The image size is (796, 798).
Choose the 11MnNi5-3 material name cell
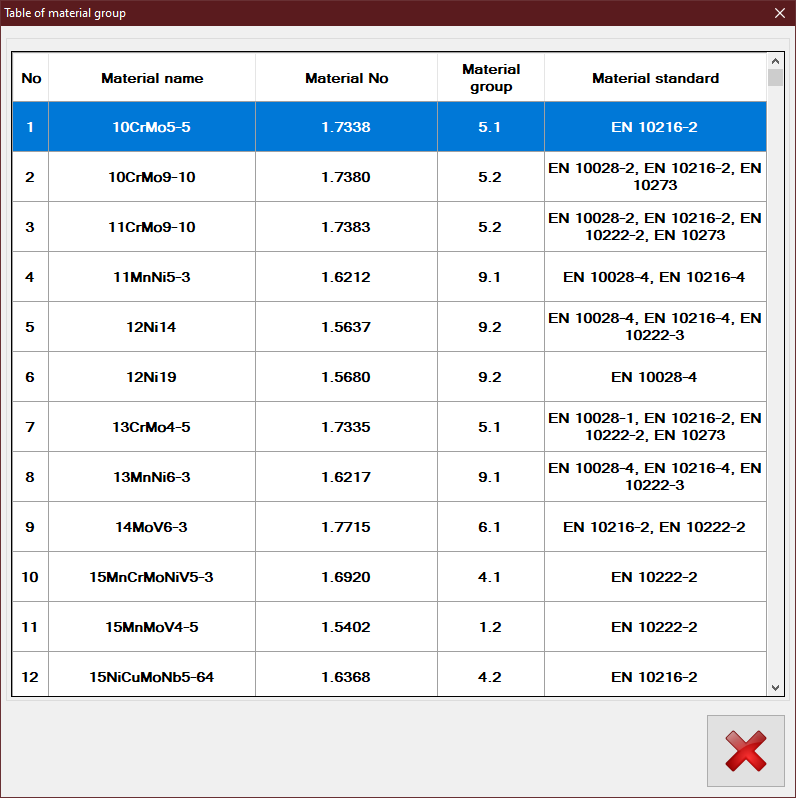152,277
